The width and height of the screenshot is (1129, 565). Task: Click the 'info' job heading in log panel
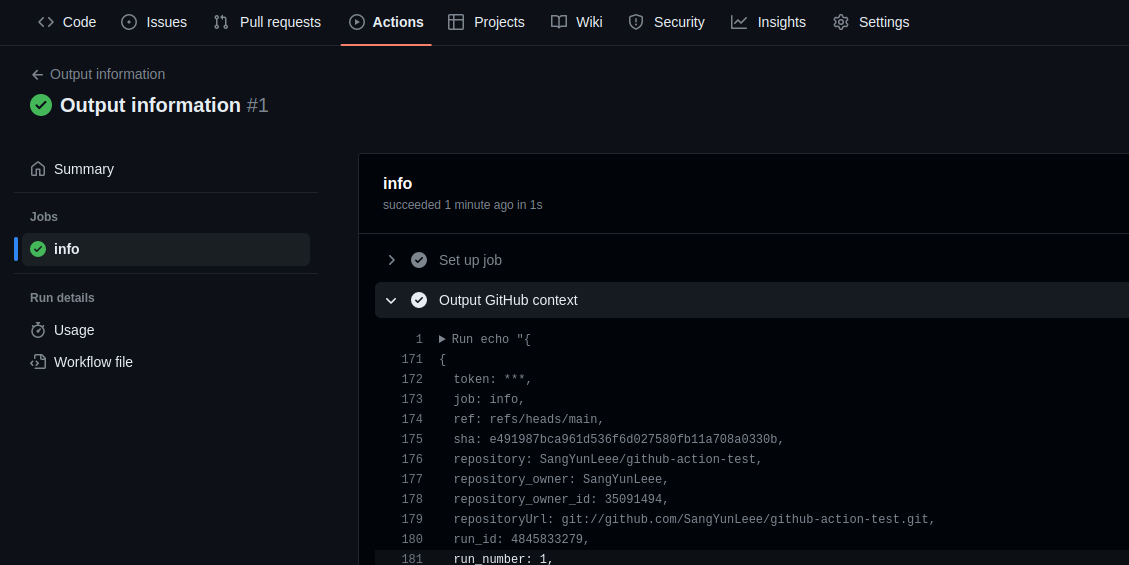pos(397,184)
